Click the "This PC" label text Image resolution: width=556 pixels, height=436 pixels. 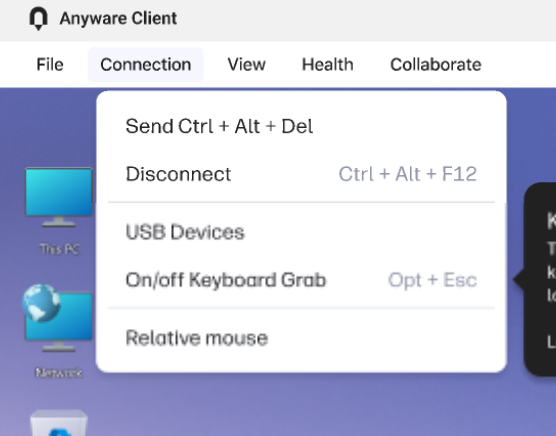[59, 249]
